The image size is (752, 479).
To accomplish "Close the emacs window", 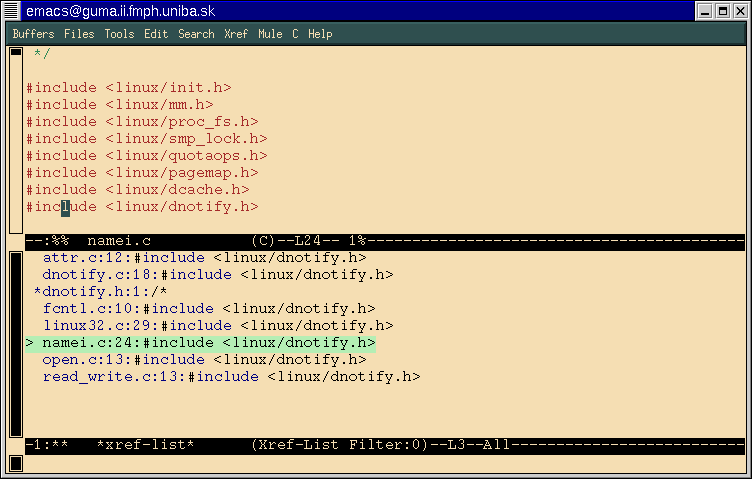I will click(740, 11).
